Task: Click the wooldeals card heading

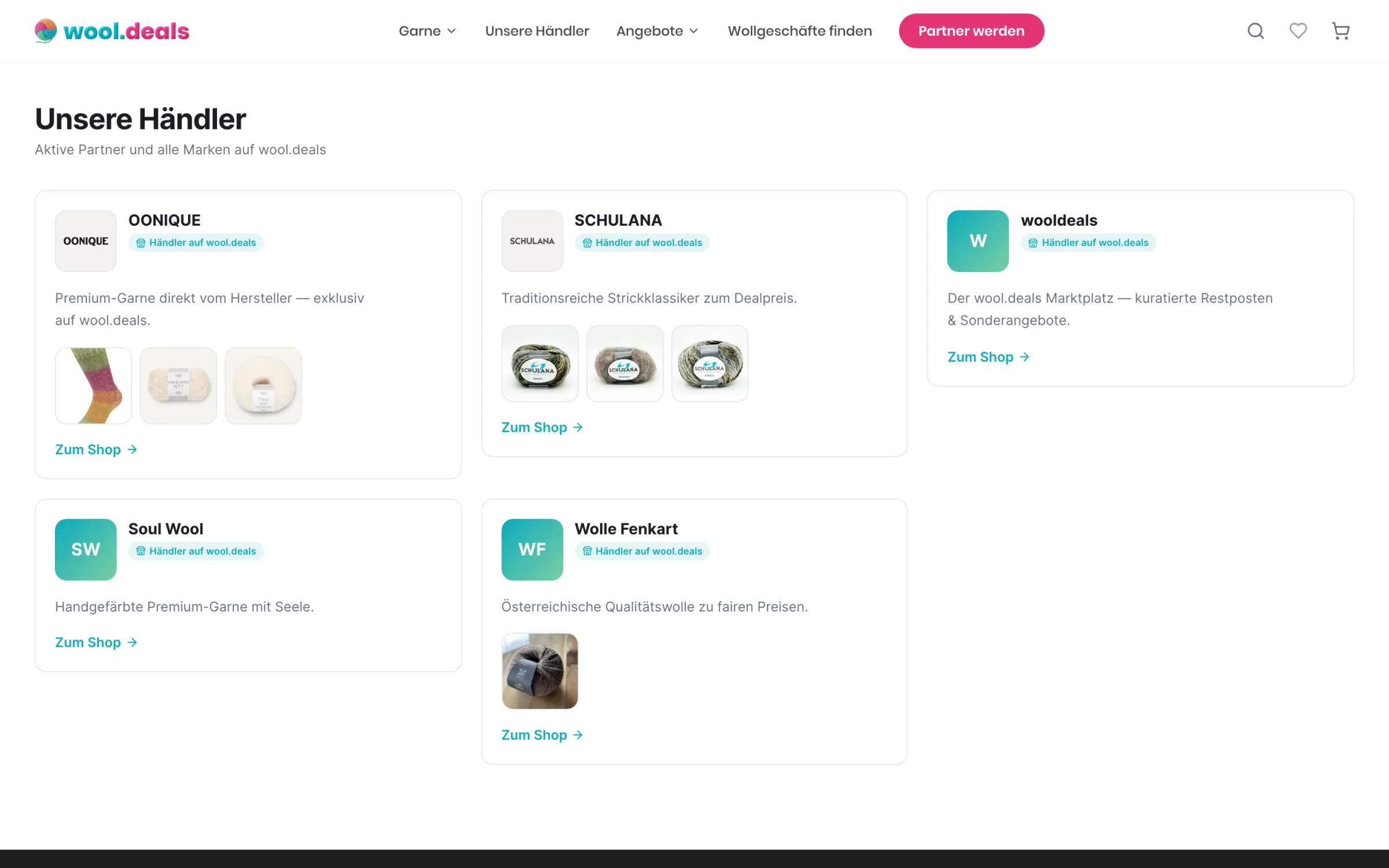Action: tap(1059, 220)
